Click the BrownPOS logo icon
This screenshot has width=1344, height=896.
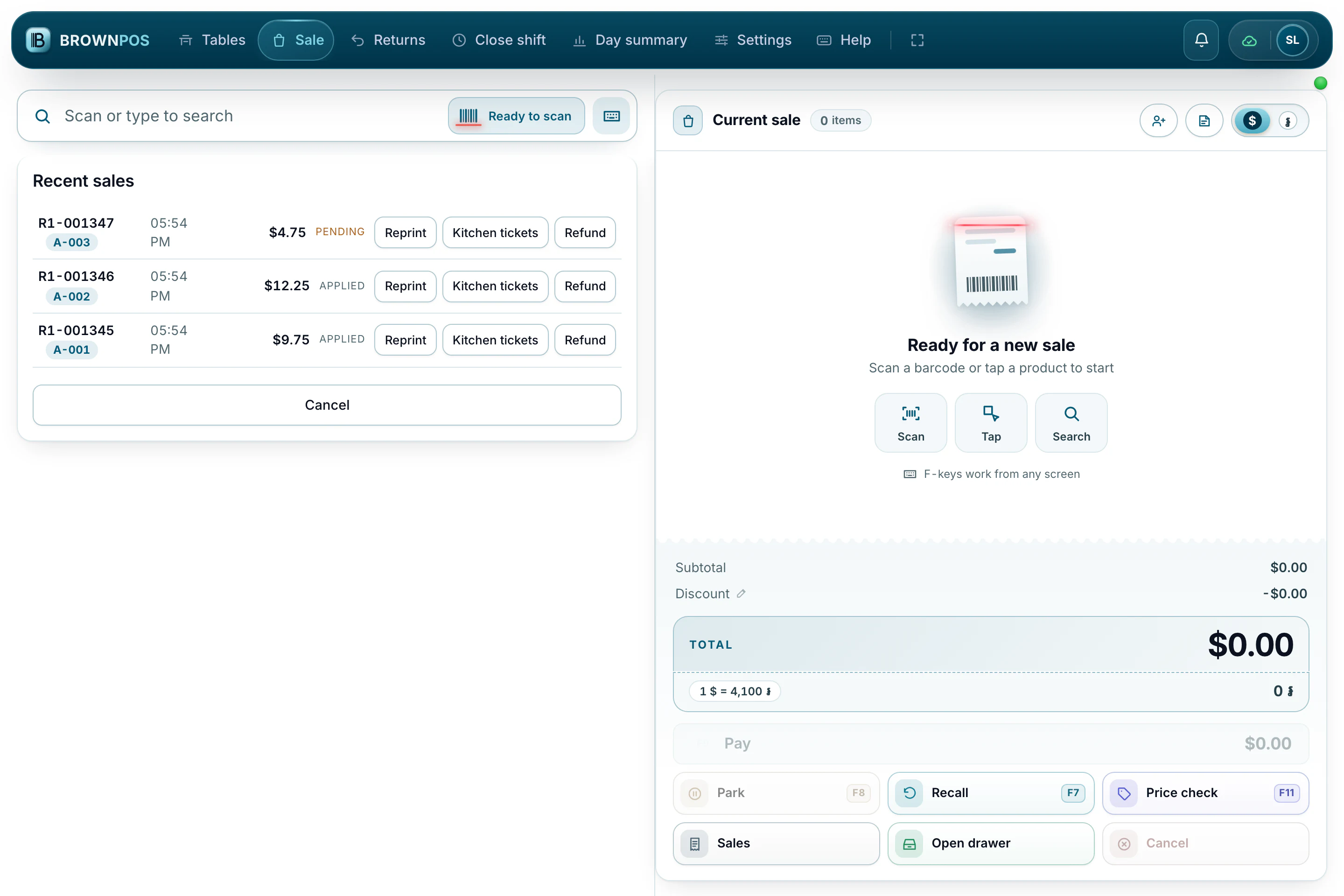[x=38, y=40]
